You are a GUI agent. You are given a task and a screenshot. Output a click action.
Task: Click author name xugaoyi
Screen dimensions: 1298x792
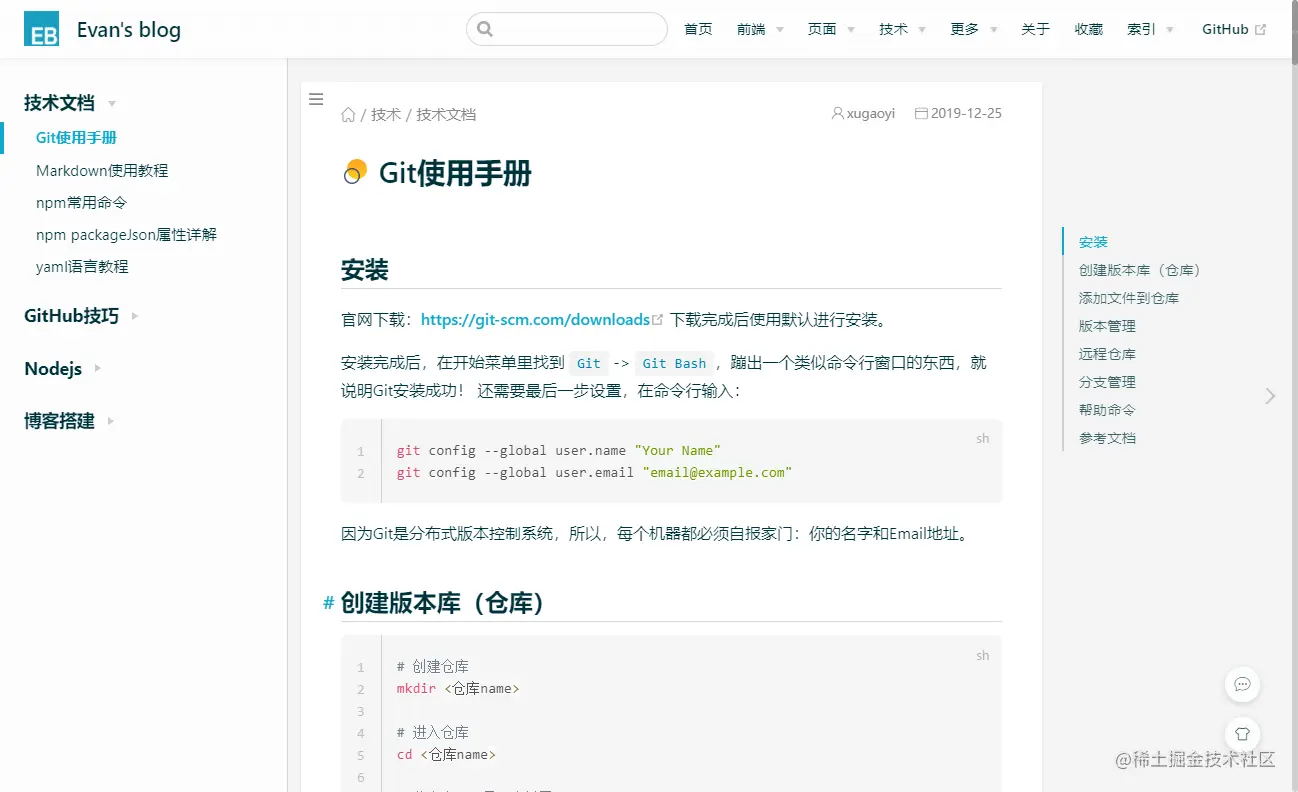871,113
